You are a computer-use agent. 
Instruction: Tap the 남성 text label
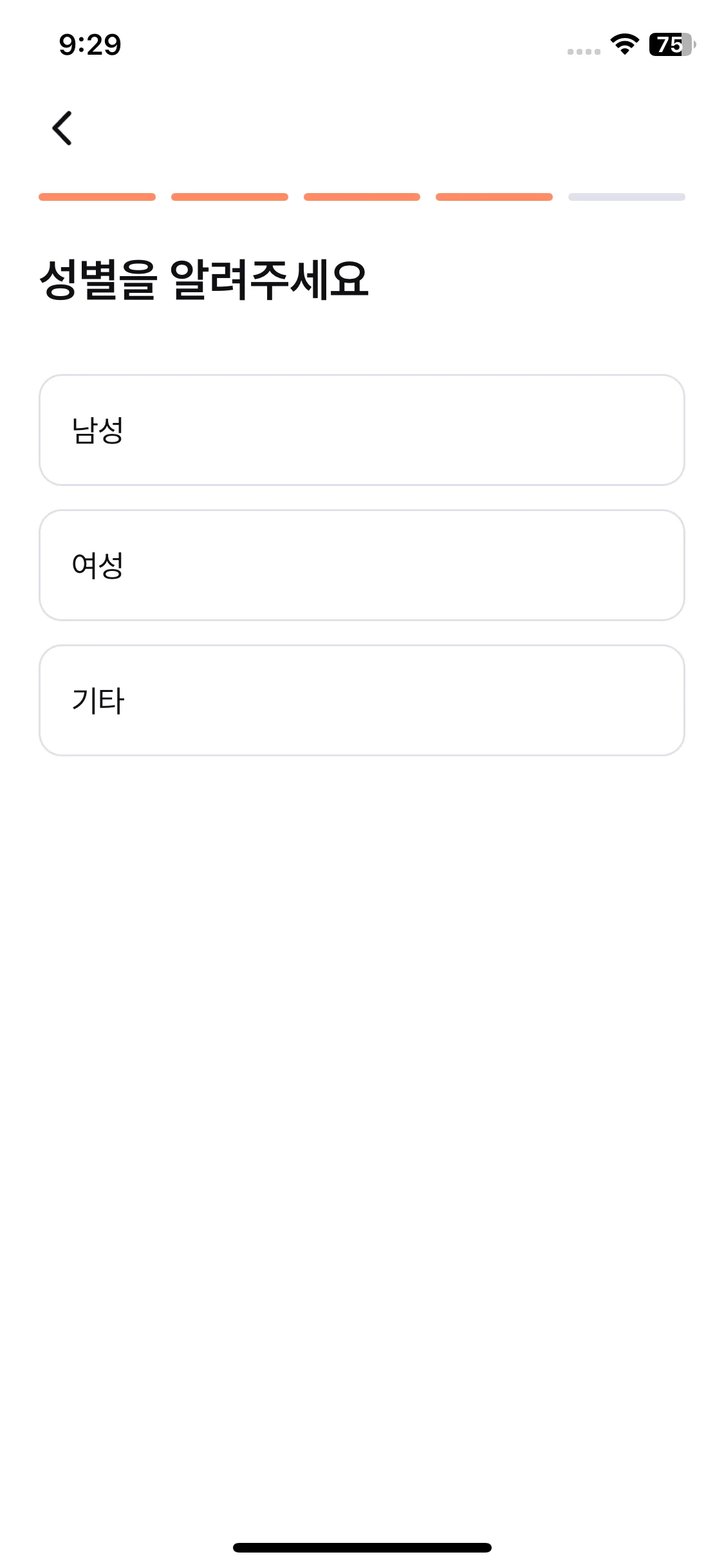(x=97, y=430)
